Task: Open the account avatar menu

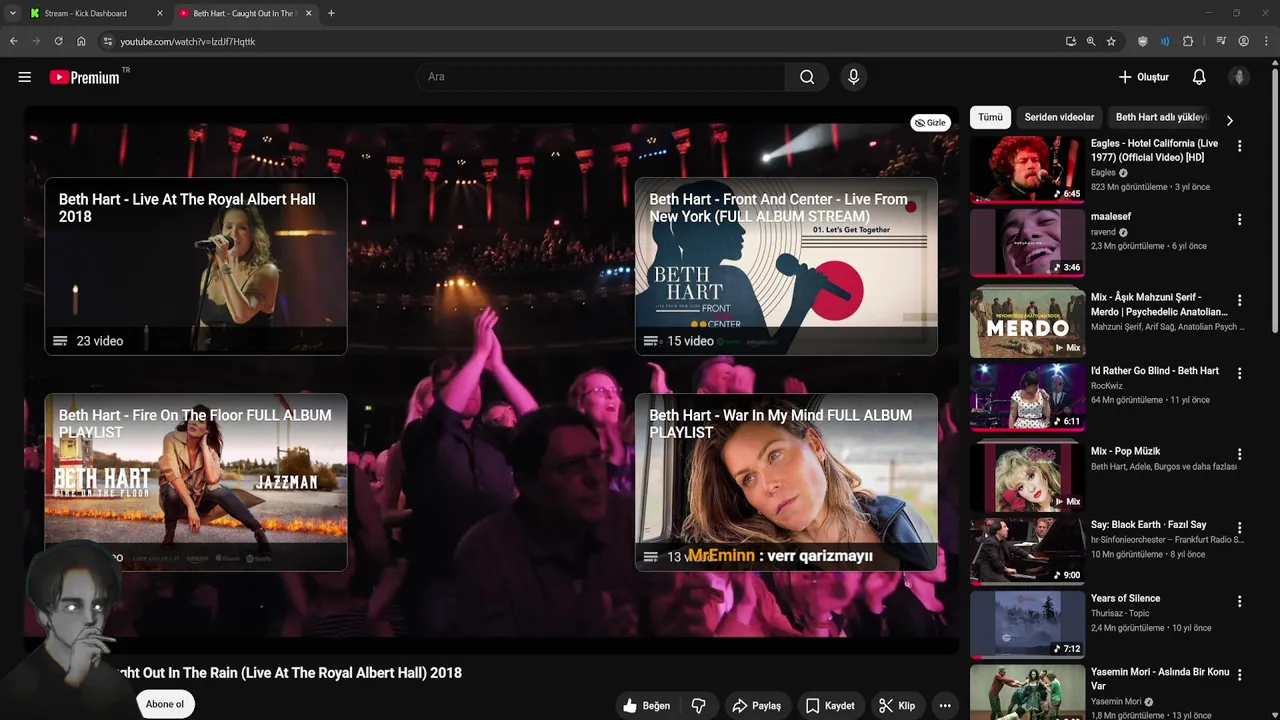Action: point(1239,77)
